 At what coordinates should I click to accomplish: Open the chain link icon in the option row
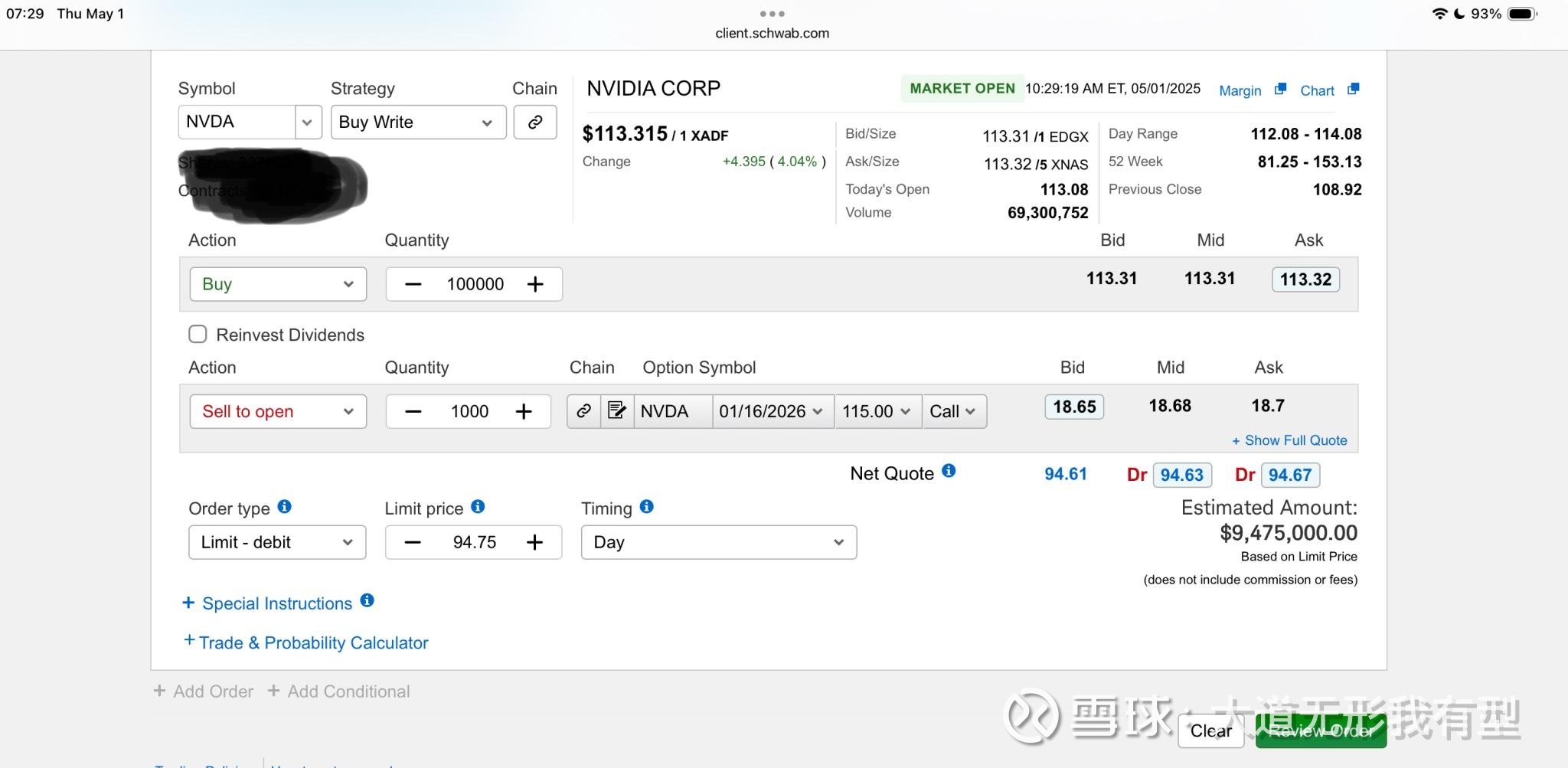tap(583, 411)
